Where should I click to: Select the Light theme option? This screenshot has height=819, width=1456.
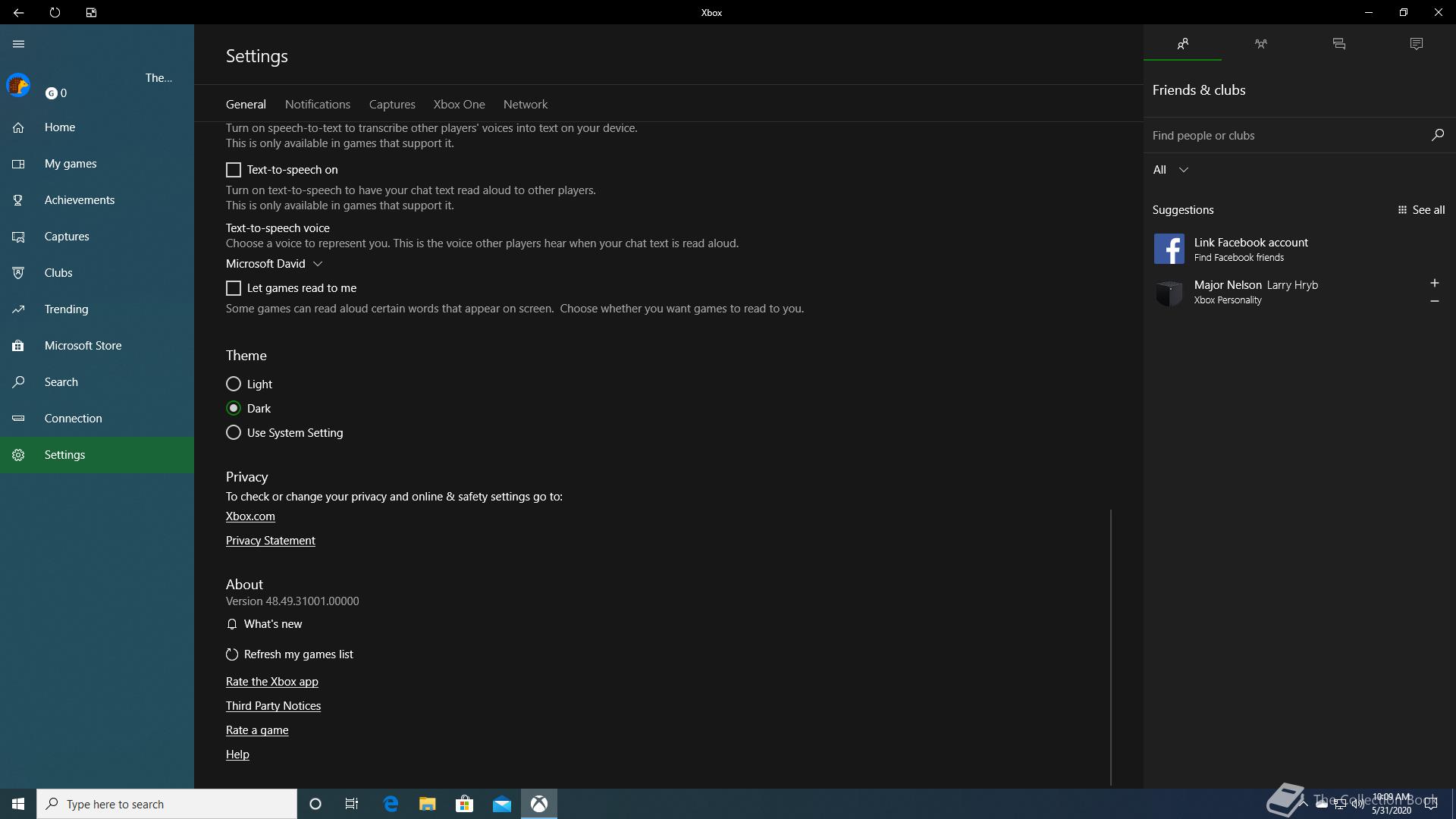(x=234, y=384)
